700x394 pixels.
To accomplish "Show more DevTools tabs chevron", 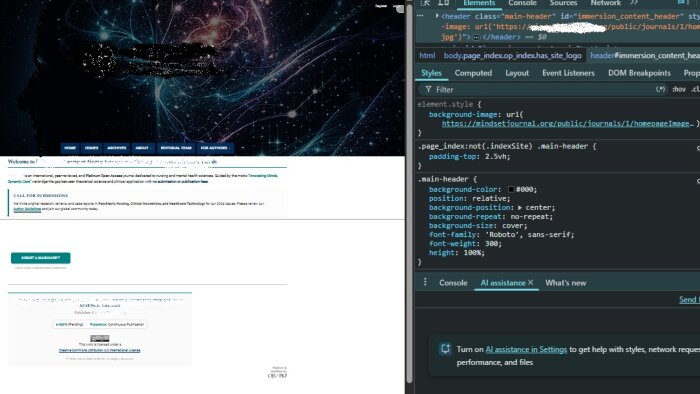I will tap(634, 3).
